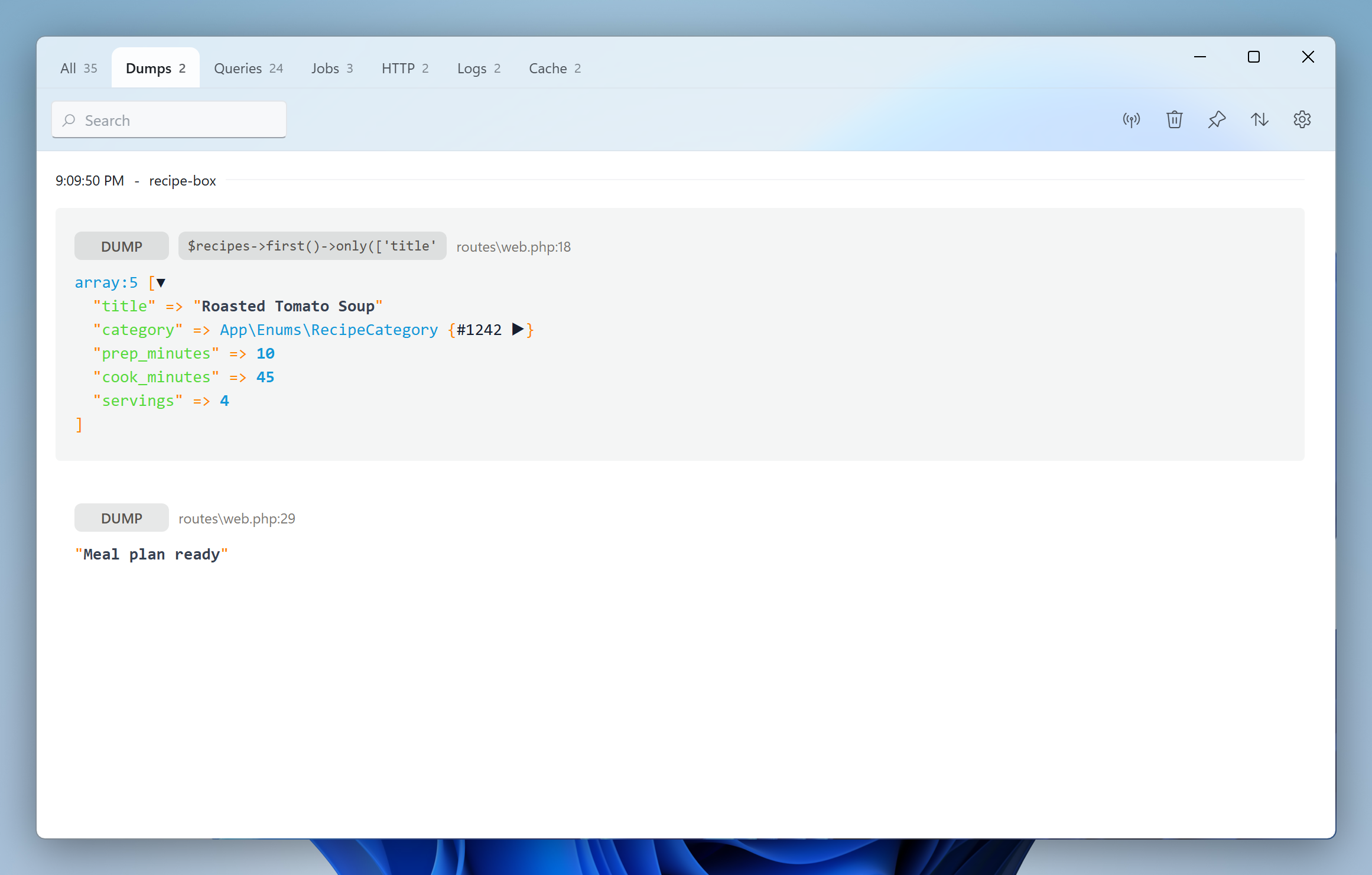This screenshot has width=1372, height=875.
Task: Open the Logs tab
Action: point(479,69)
